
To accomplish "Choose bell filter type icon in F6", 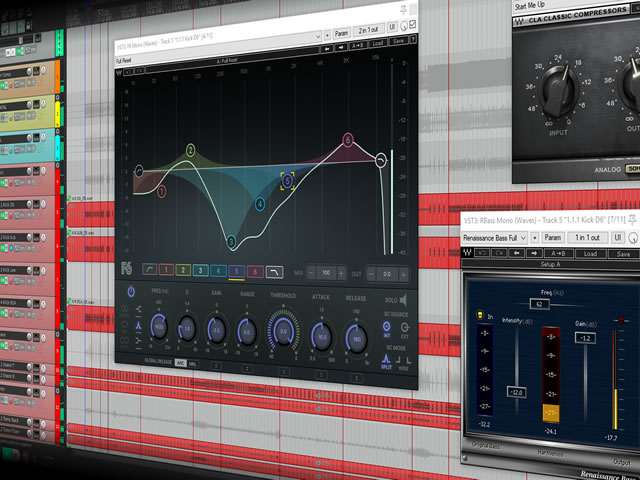I will pyautogui.click(x=138, y=325).
